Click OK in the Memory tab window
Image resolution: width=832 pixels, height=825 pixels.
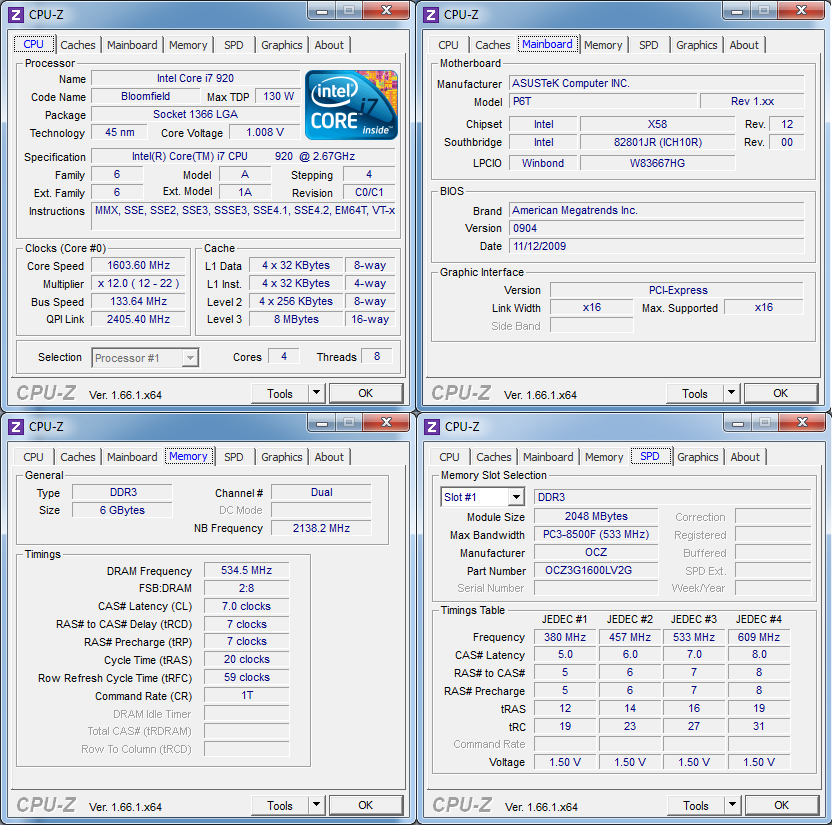[x=366, y=805]
